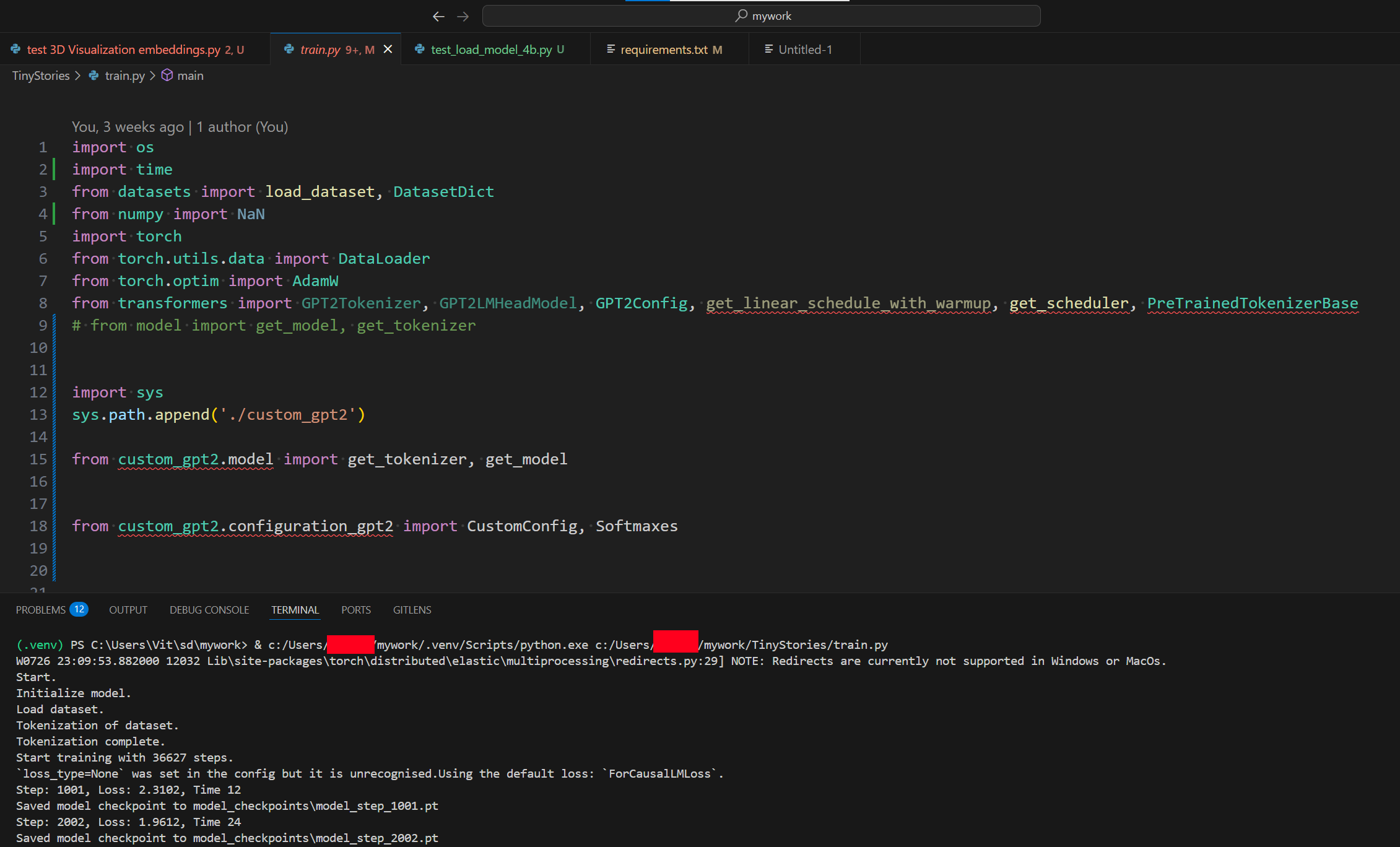The width and height of the screenshot is (1400, 847).
Task: Click the requirements.txt file icon
Action: [611, 49]
